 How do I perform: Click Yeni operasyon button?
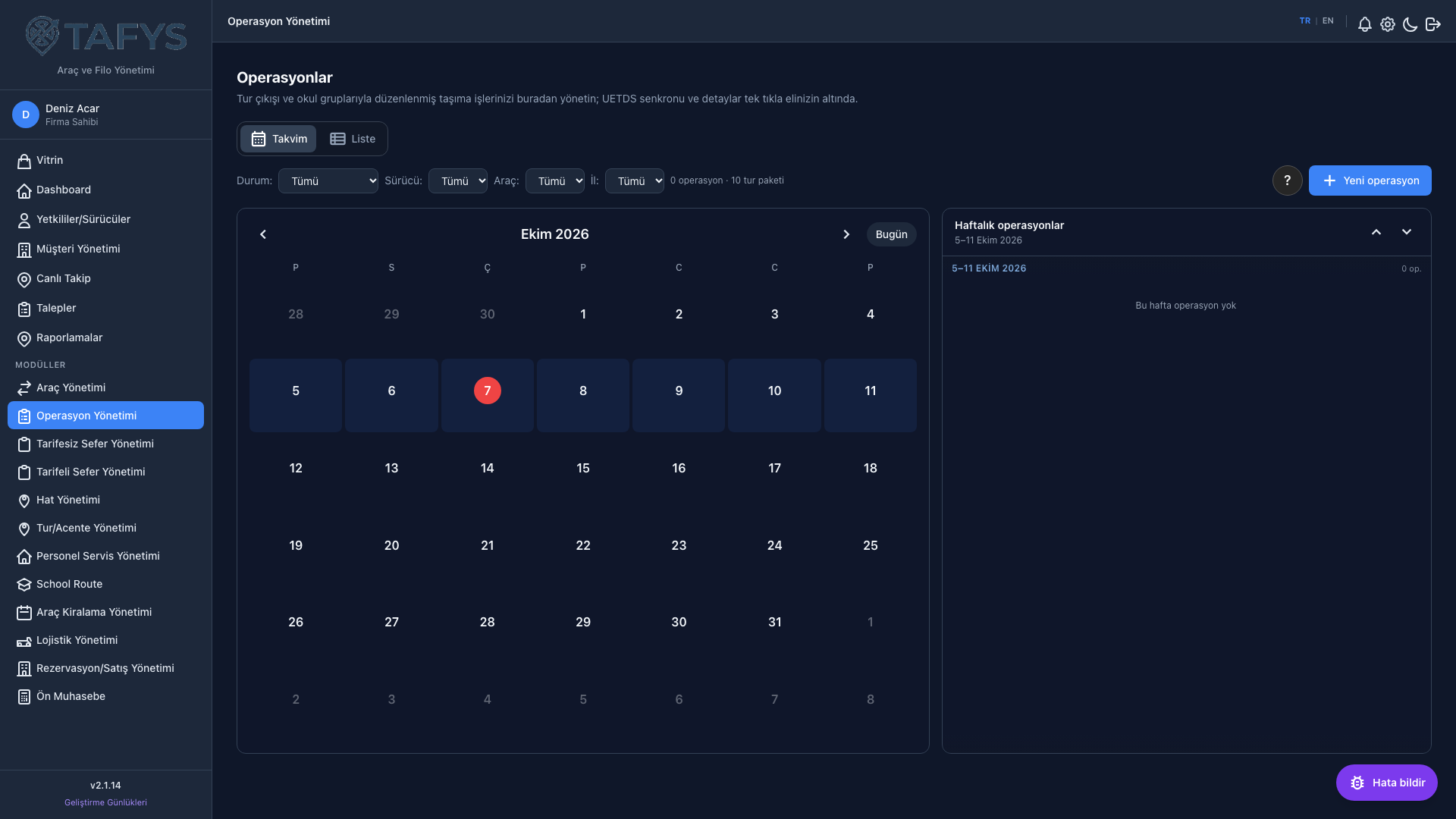coord(1370,180)
